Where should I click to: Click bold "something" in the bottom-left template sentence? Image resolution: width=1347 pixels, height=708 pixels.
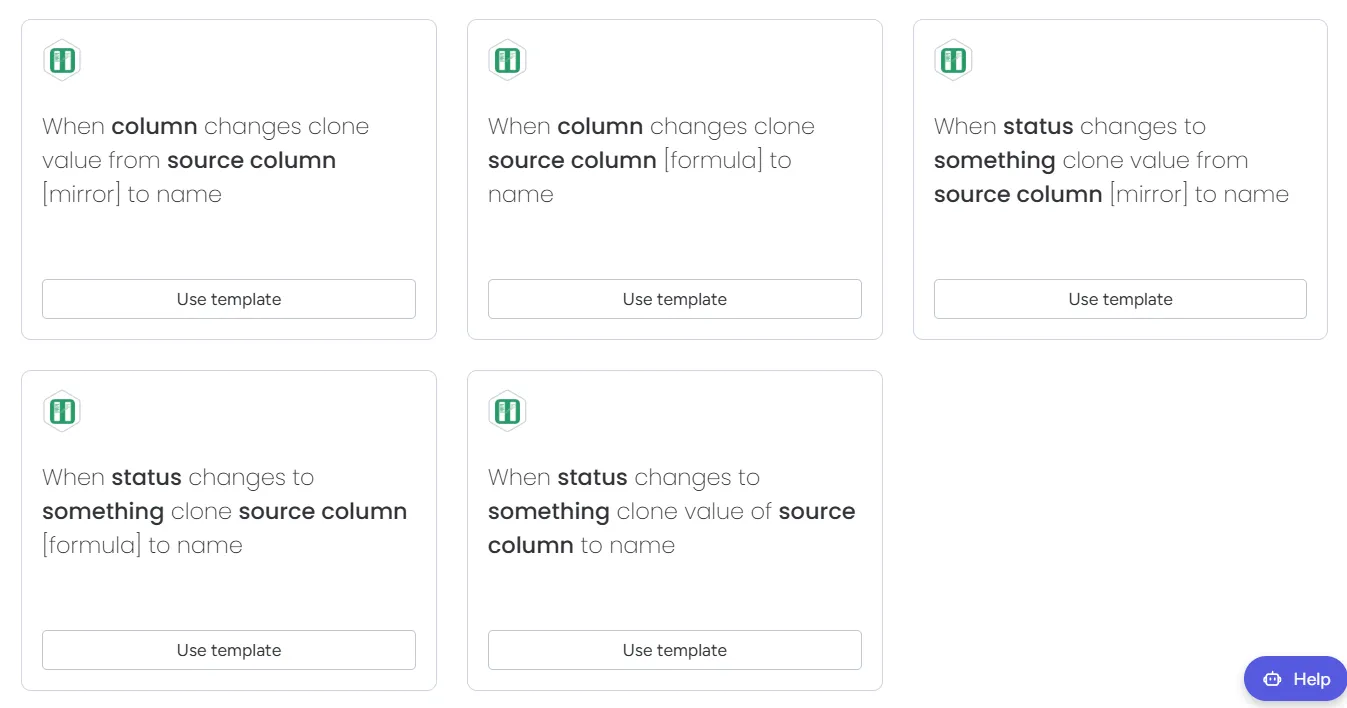102,511
